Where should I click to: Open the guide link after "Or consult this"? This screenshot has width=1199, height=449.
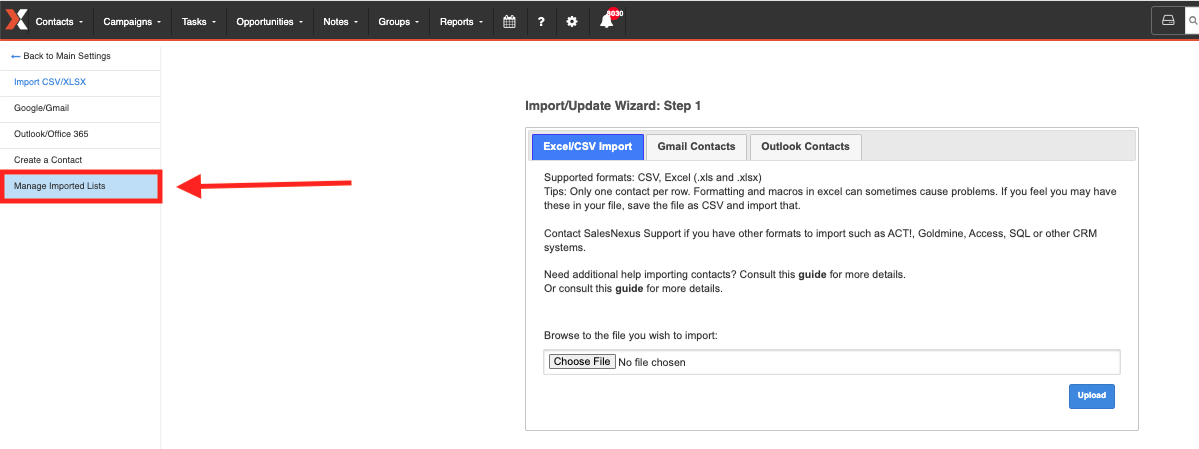pos(629,289)
